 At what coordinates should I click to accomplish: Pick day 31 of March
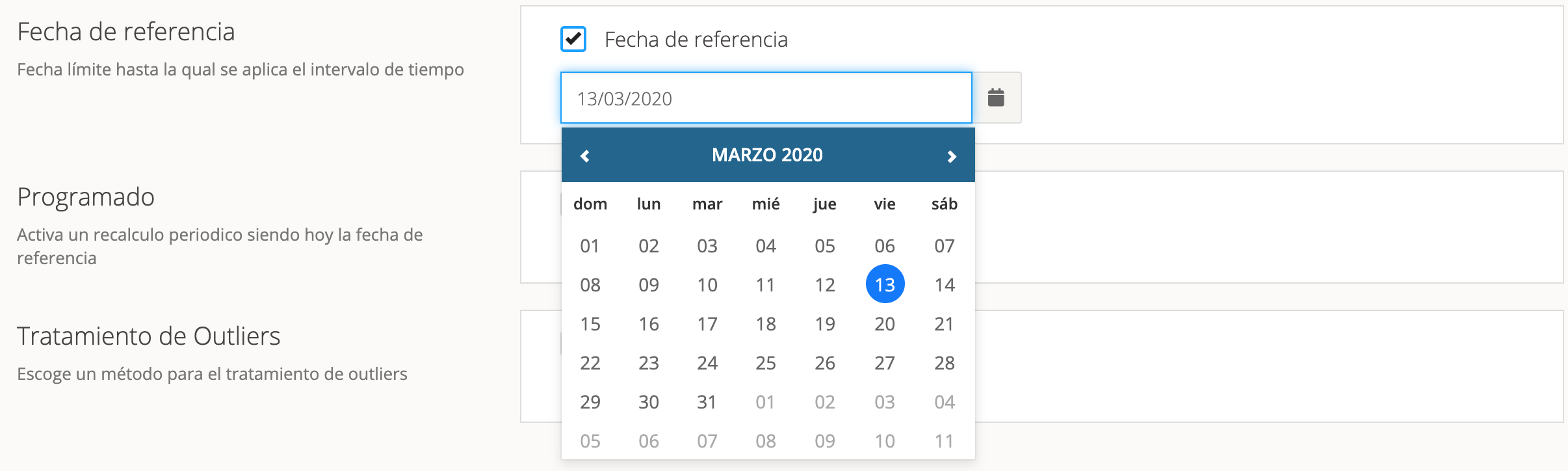pyautogui.click(x=707, y=402)
